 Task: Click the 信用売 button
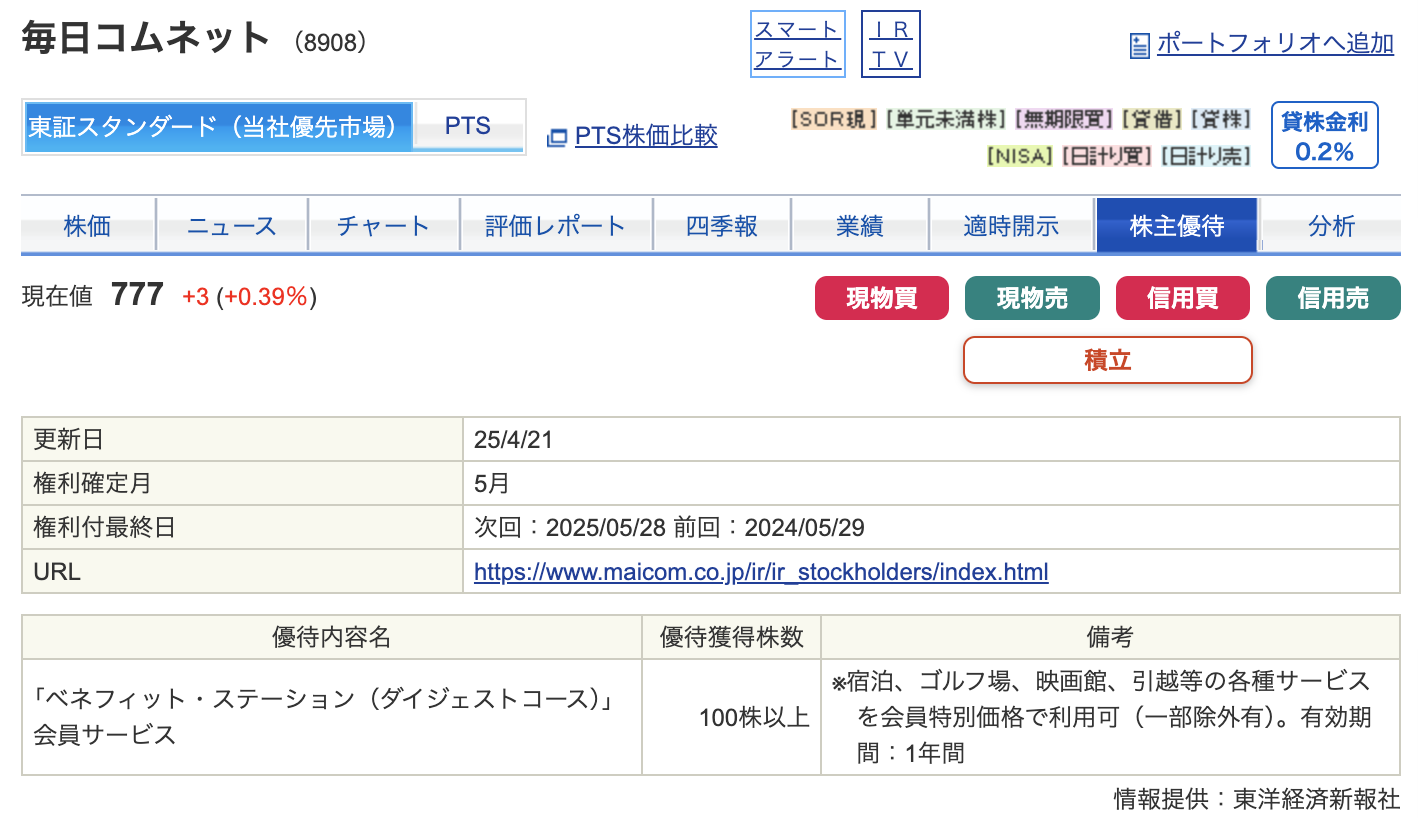[1333, 298]
